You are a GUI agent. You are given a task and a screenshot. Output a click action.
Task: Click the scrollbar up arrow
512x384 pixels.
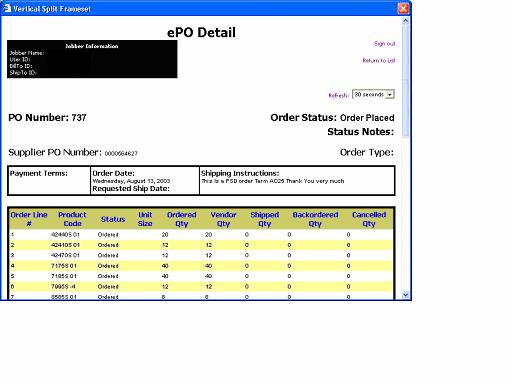(405, 21)
